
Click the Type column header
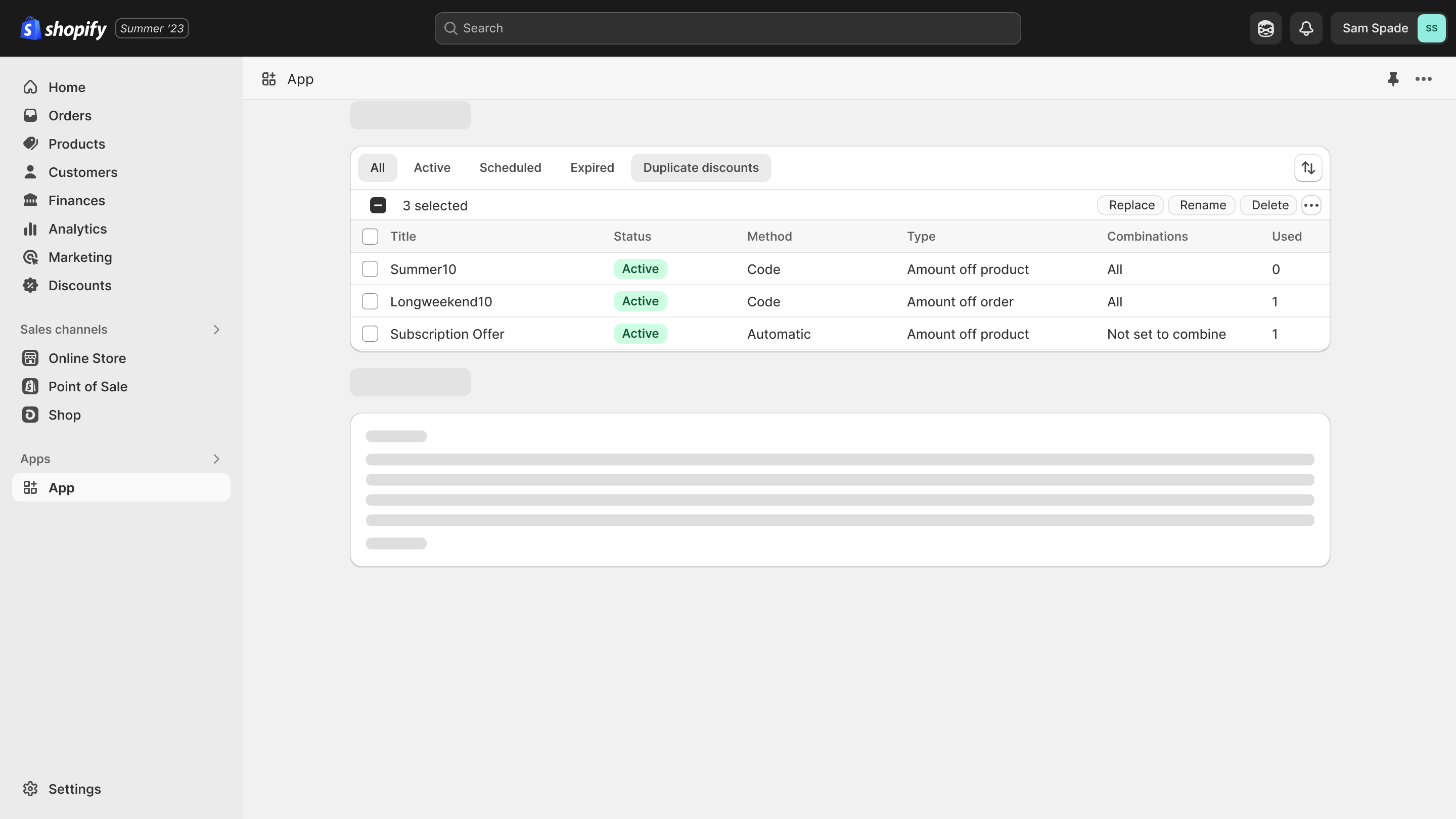click(921, 236)
